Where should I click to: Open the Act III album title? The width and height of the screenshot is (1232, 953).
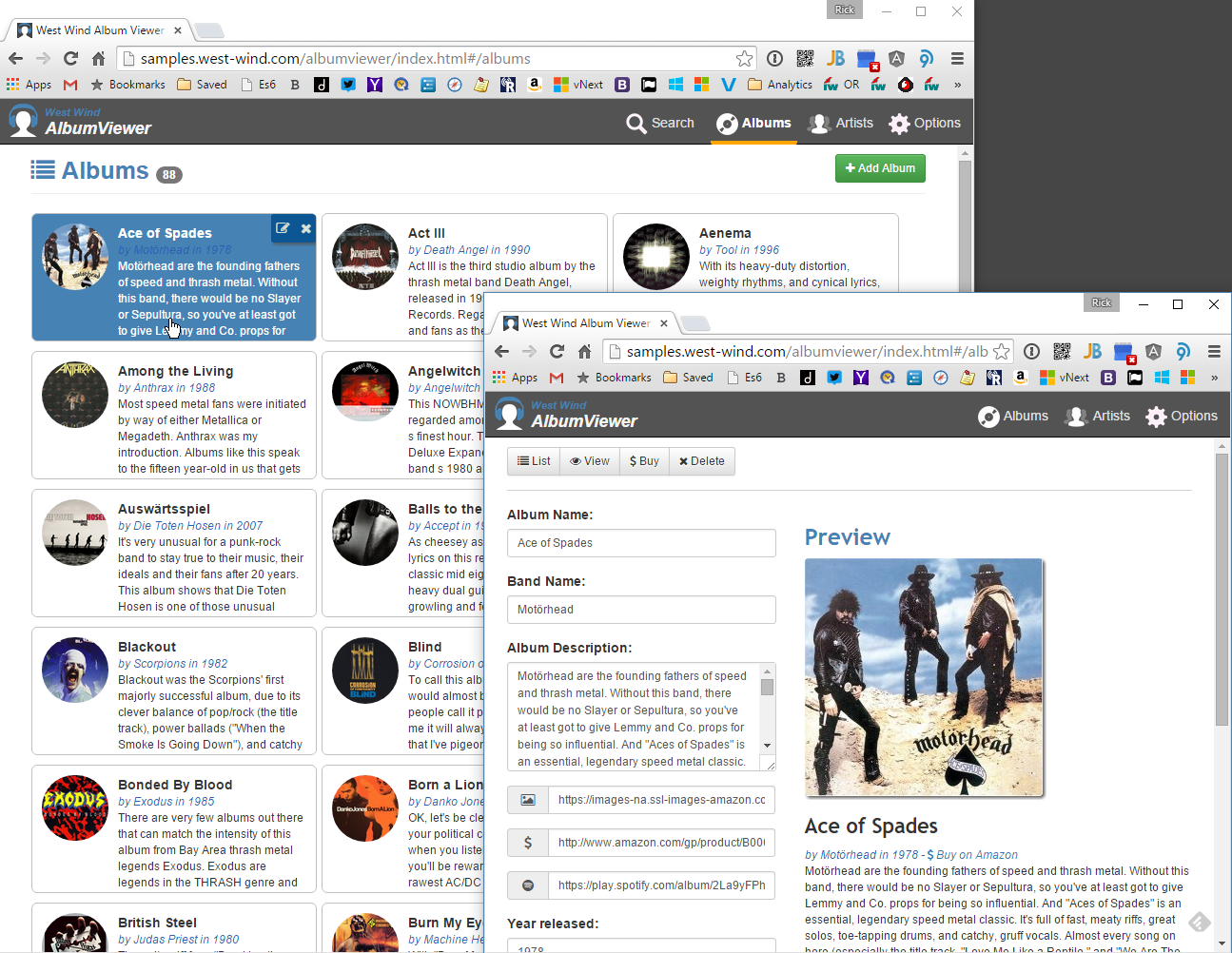426,233
